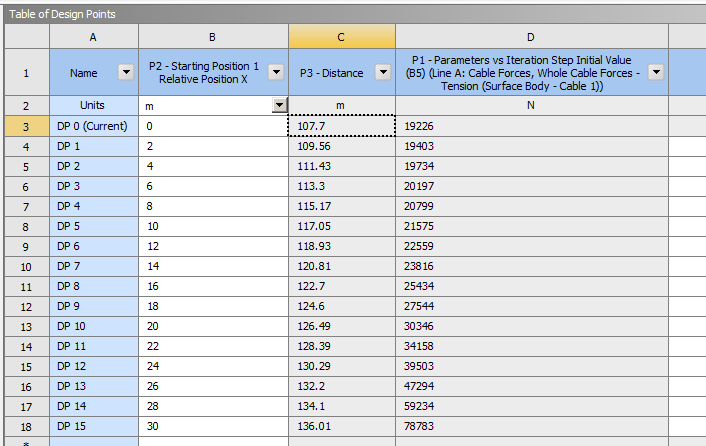This screenshot has height=446, width=706.
Task: Click the N unit cell in column D
Action: tap(532, 105)
